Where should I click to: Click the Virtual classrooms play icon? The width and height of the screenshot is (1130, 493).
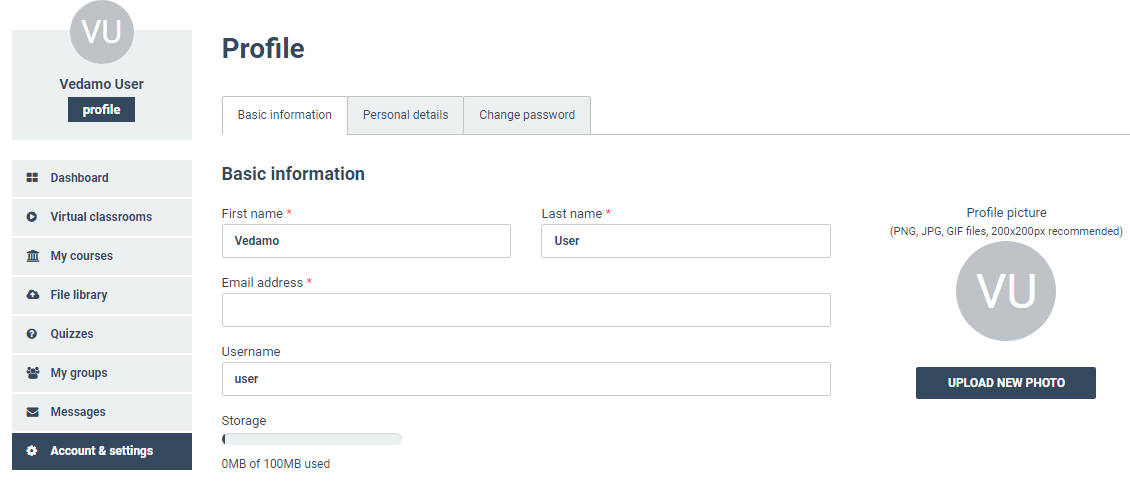tap(32, 216)
